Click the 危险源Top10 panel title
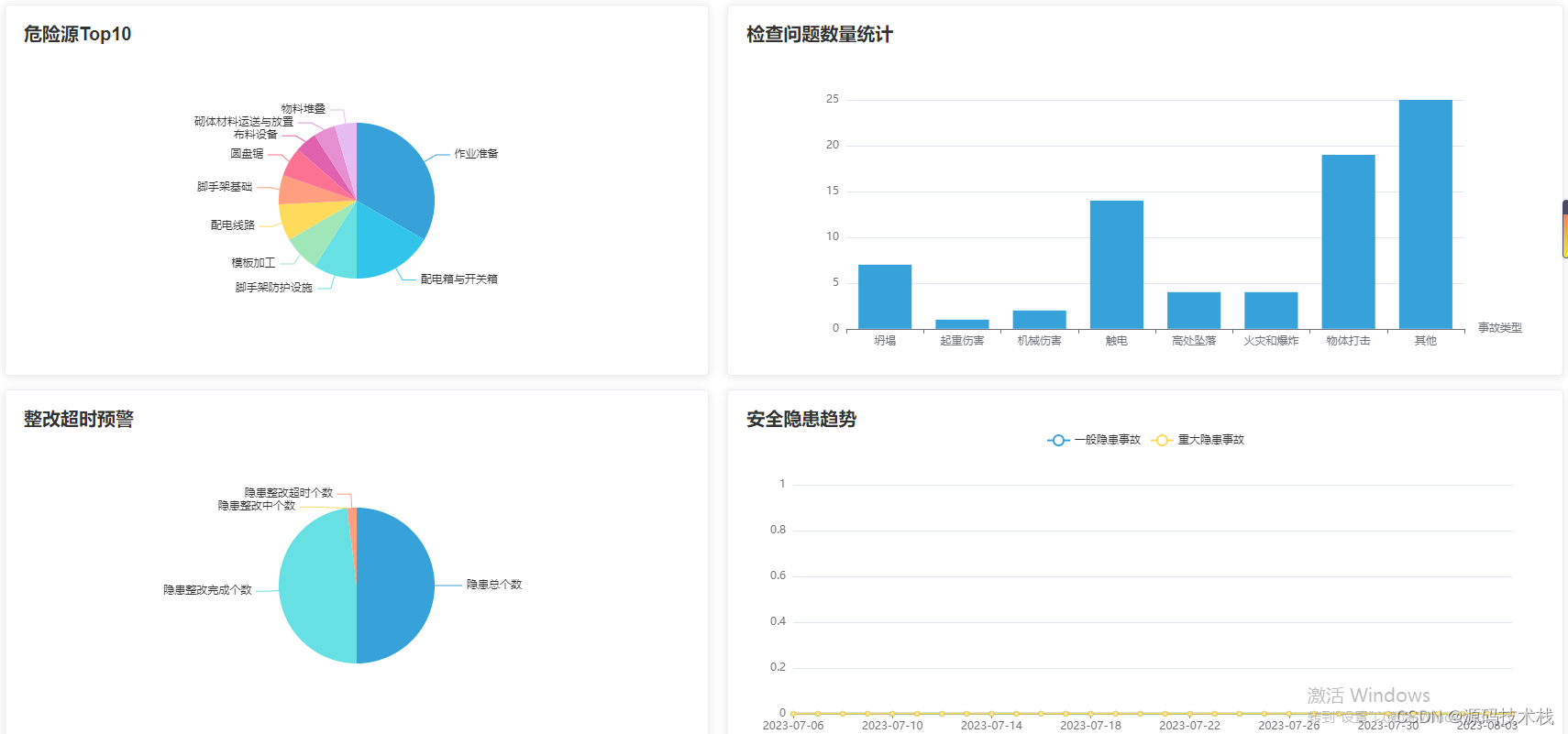The width and height of the screenshot is (1568, 734). 77,34
